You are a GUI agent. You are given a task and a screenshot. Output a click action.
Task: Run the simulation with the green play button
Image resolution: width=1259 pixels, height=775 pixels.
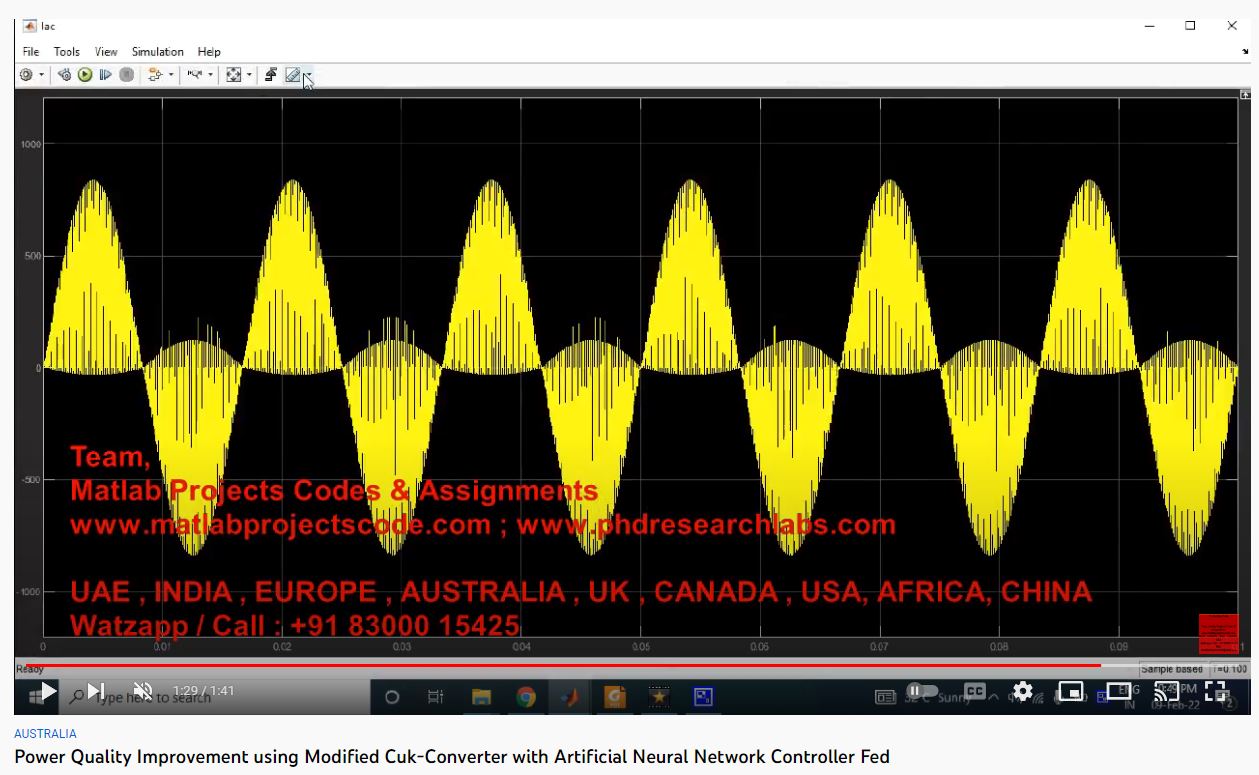coord(85,75)
